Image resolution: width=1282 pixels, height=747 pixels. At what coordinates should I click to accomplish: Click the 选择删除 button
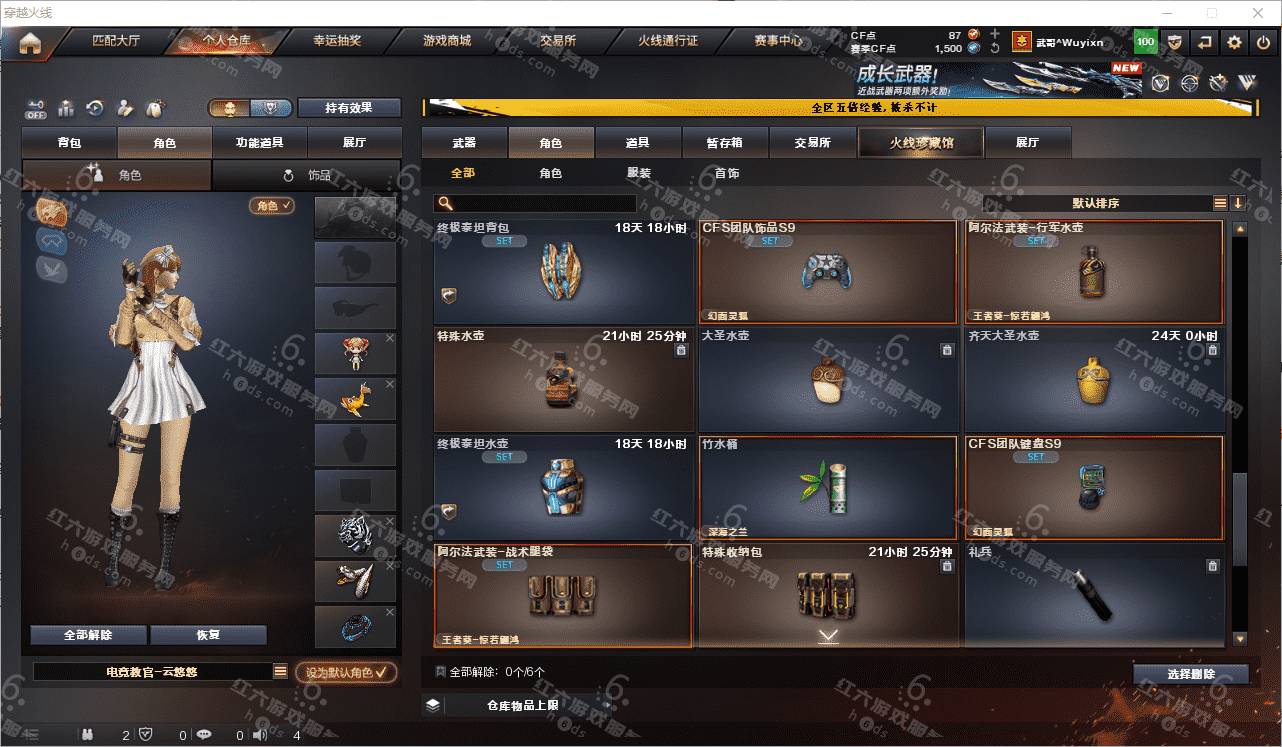1191,674
